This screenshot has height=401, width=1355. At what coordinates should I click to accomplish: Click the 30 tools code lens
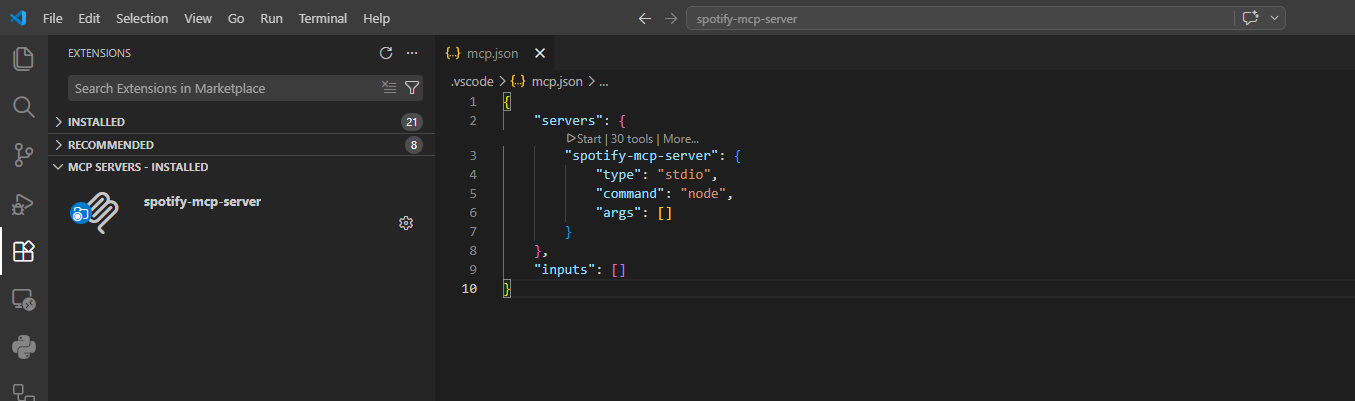(x=632, y=139)
